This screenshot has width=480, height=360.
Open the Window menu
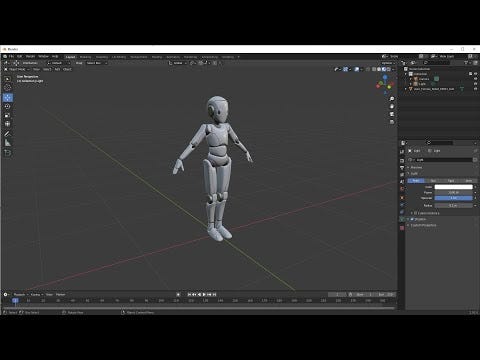43,57
